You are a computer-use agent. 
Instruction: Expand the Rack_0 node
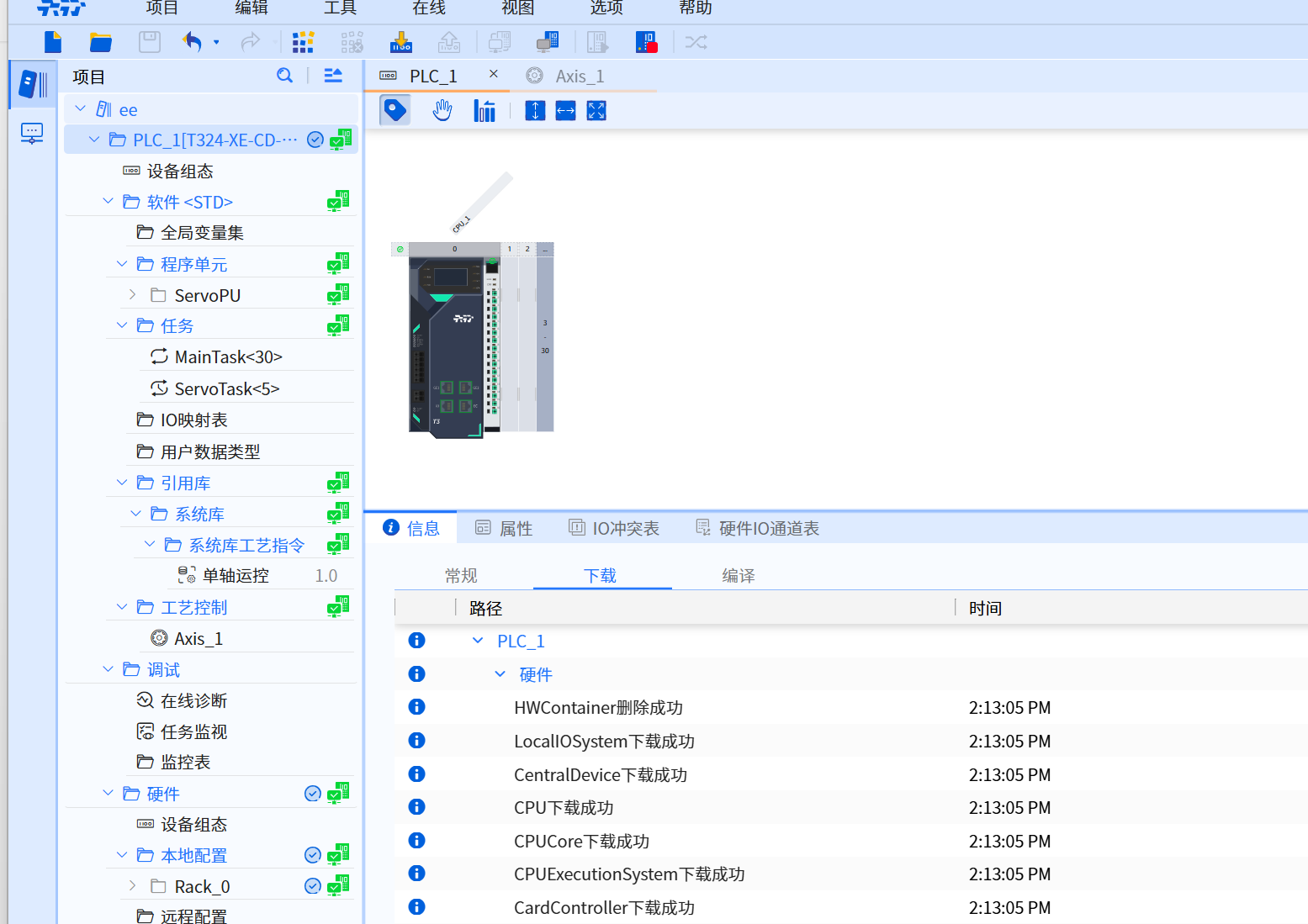tap(133, 886)
